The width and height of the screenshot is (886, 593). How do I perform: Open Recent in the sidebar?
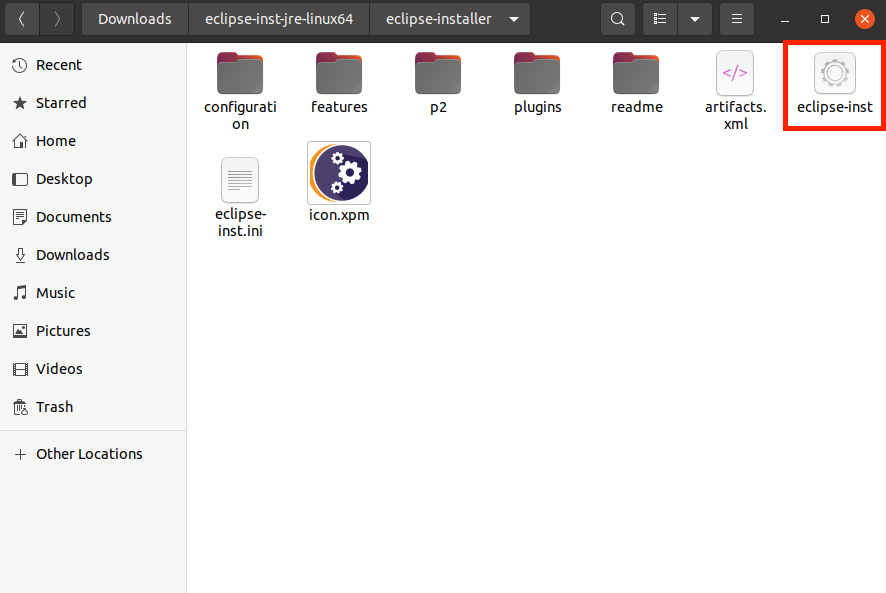tap(93, 65)
